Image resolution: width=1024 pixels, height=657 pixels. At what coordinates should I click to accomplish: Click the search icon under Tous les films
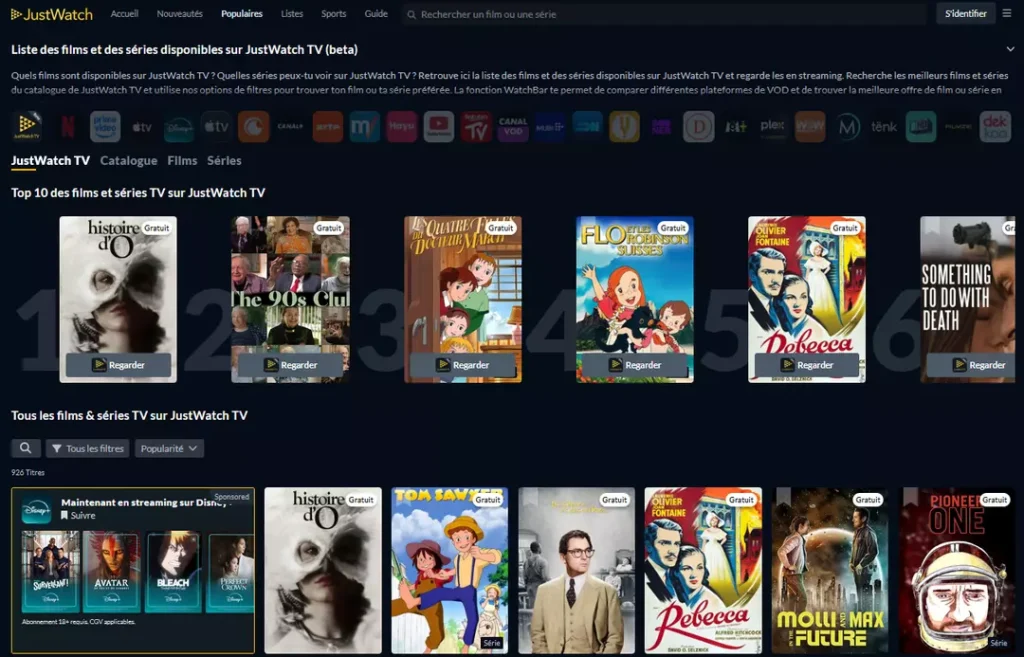click(x=25, y=448)
